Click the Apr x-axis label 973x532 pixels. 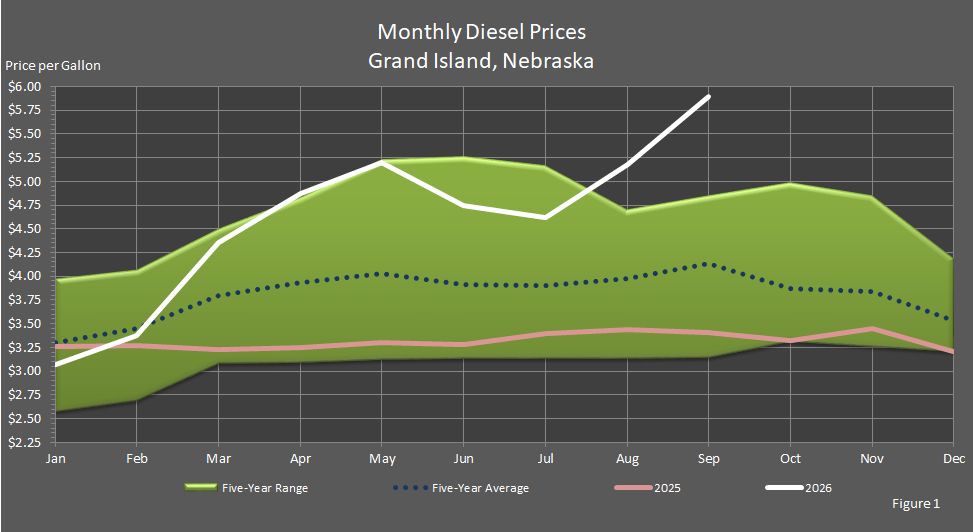pyautogui.click(x=300, y=459)
